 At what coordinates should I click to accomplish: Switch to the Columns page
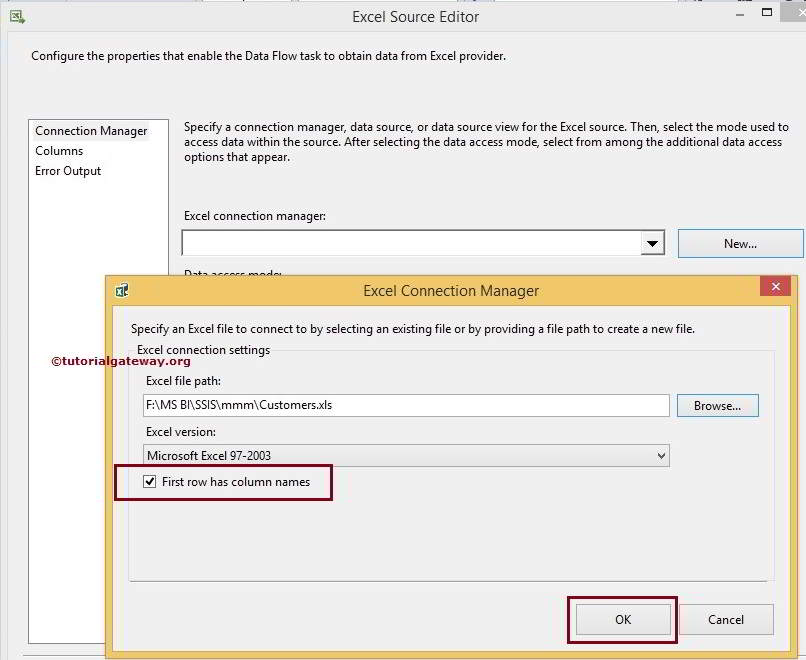point(60,150)
